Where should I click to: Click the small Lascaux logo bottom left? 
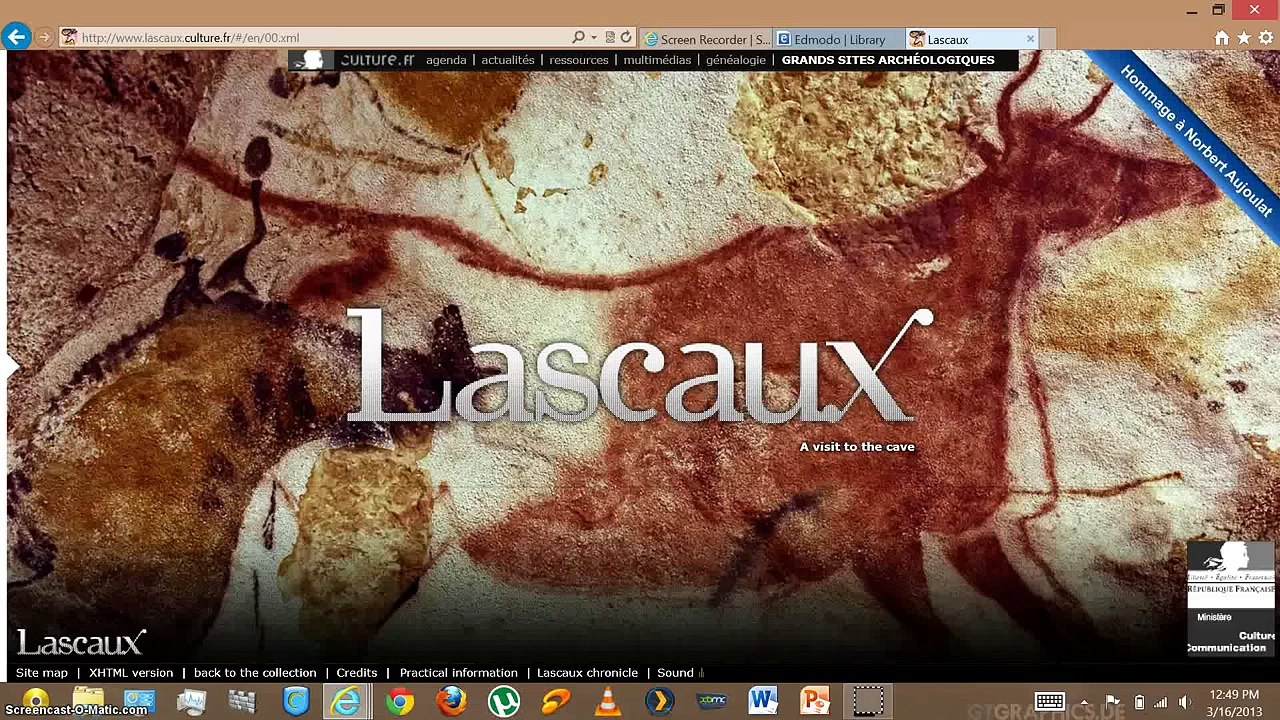(x=81, y=642)
